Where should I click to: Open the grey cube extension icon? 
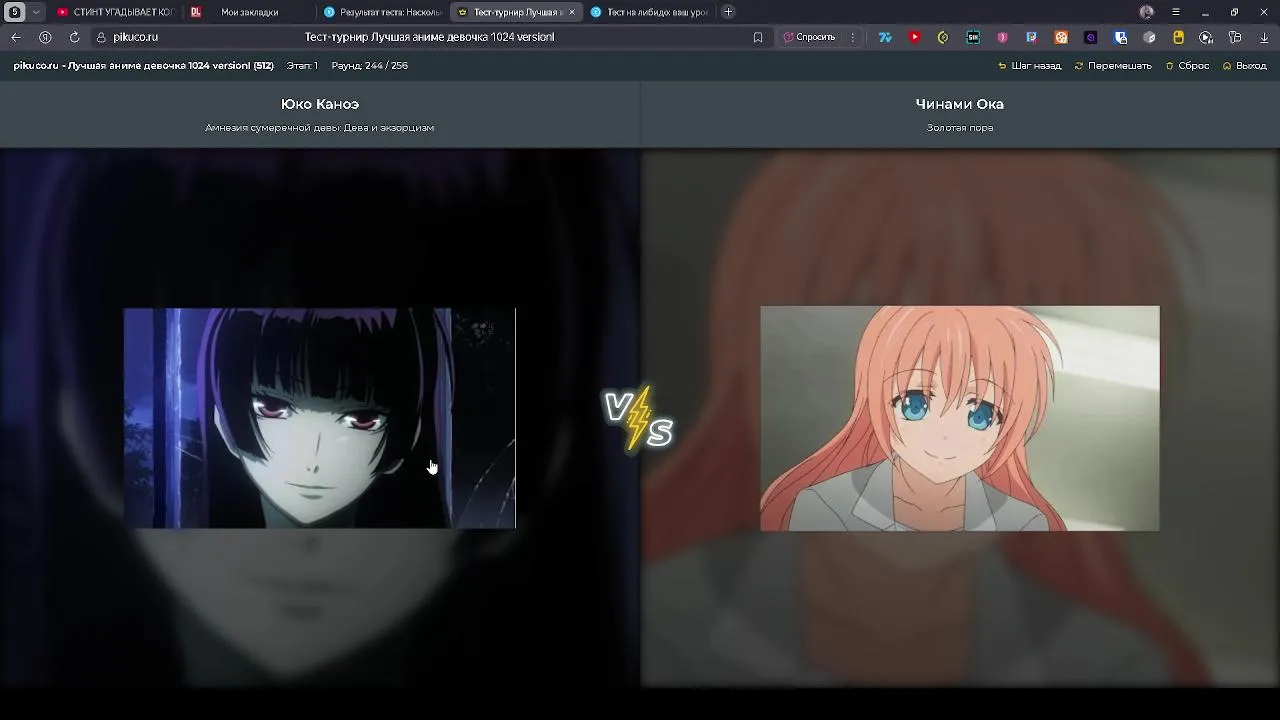point(1149,37)
